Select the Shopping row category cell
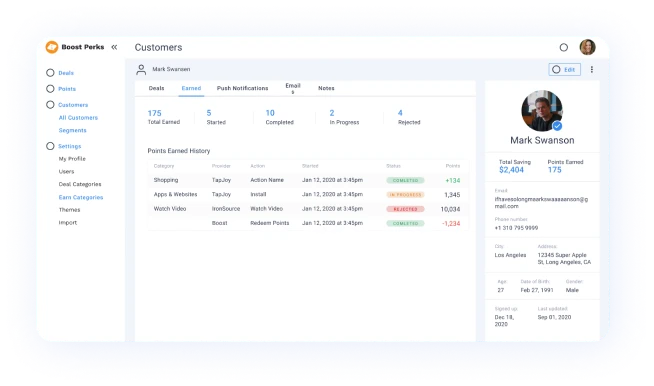Image resolution: width=654 pixels, height=386 pixels. (166, 180)
